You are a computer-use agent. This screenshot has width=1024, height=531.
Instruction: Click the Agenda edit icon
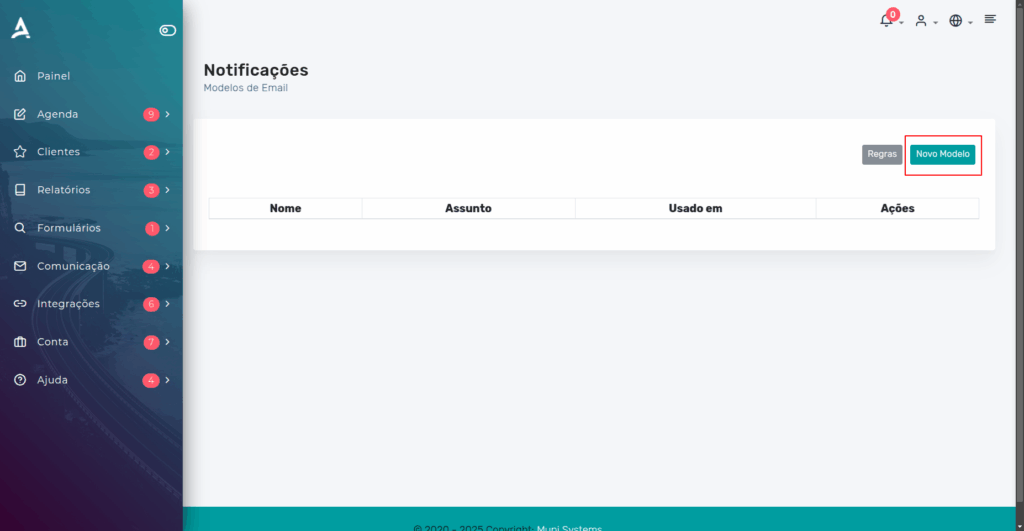coord(20,114)
